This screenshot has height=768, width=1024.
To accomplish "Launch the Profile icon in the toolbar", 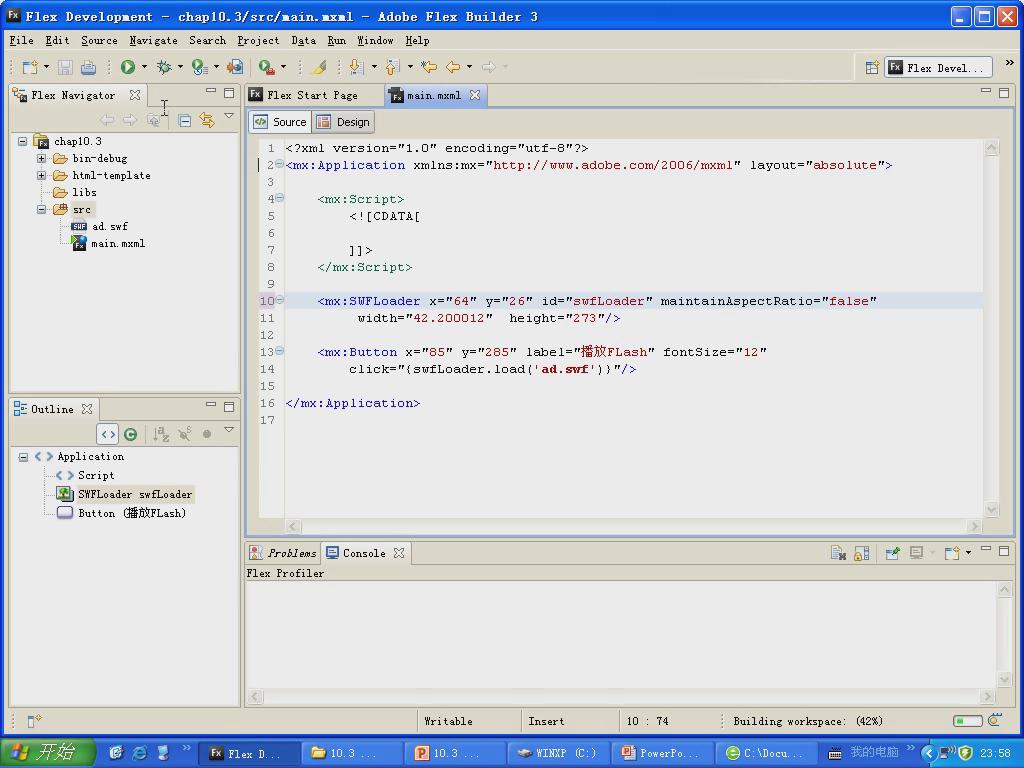I will (x=199, y=67).
